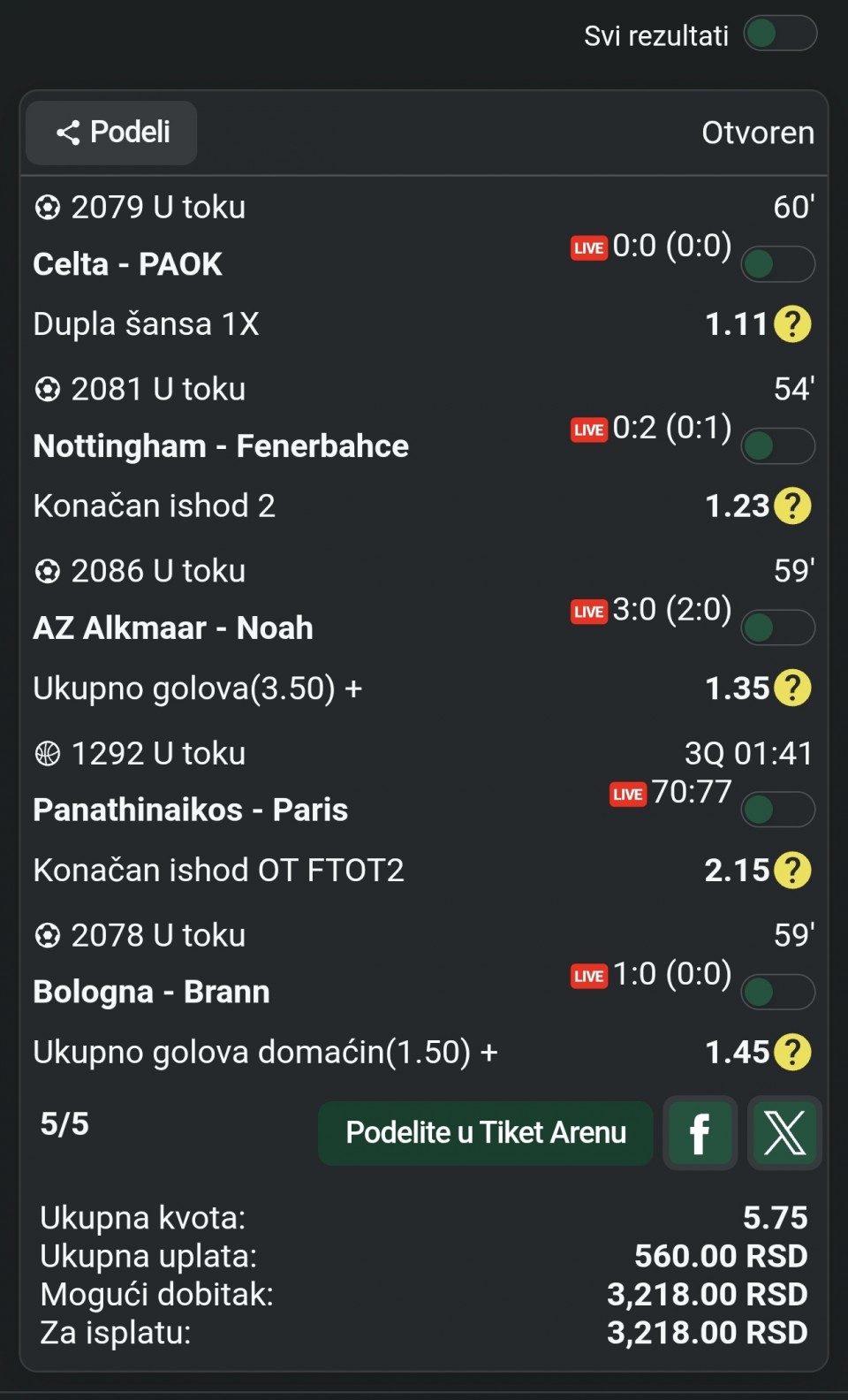Open help icon beside Konačan ishod 2 odds

coord(792,506)
